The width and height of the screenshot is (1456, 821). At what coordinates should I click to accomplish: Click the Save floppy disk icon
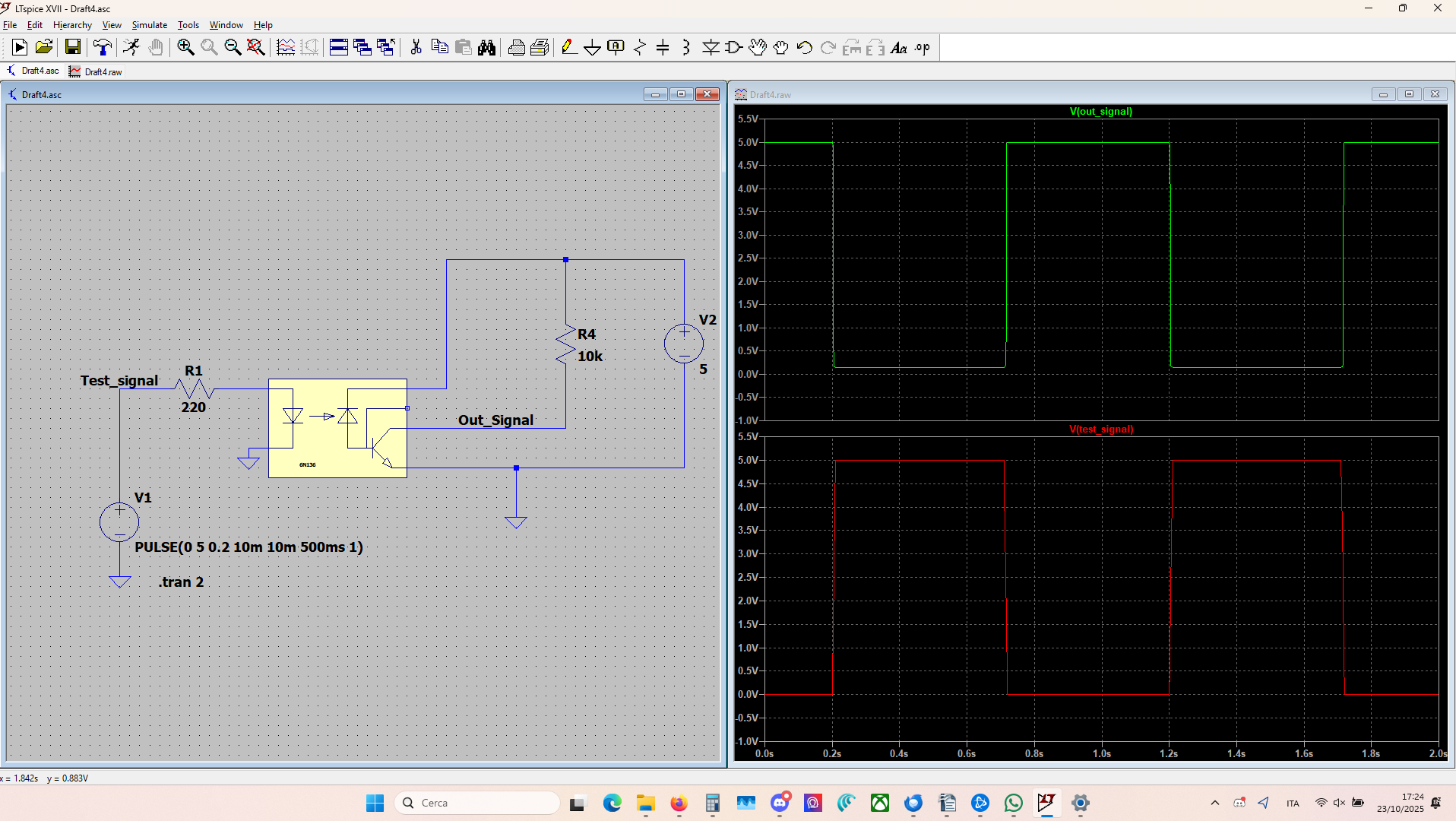click(x=72, y=47)
